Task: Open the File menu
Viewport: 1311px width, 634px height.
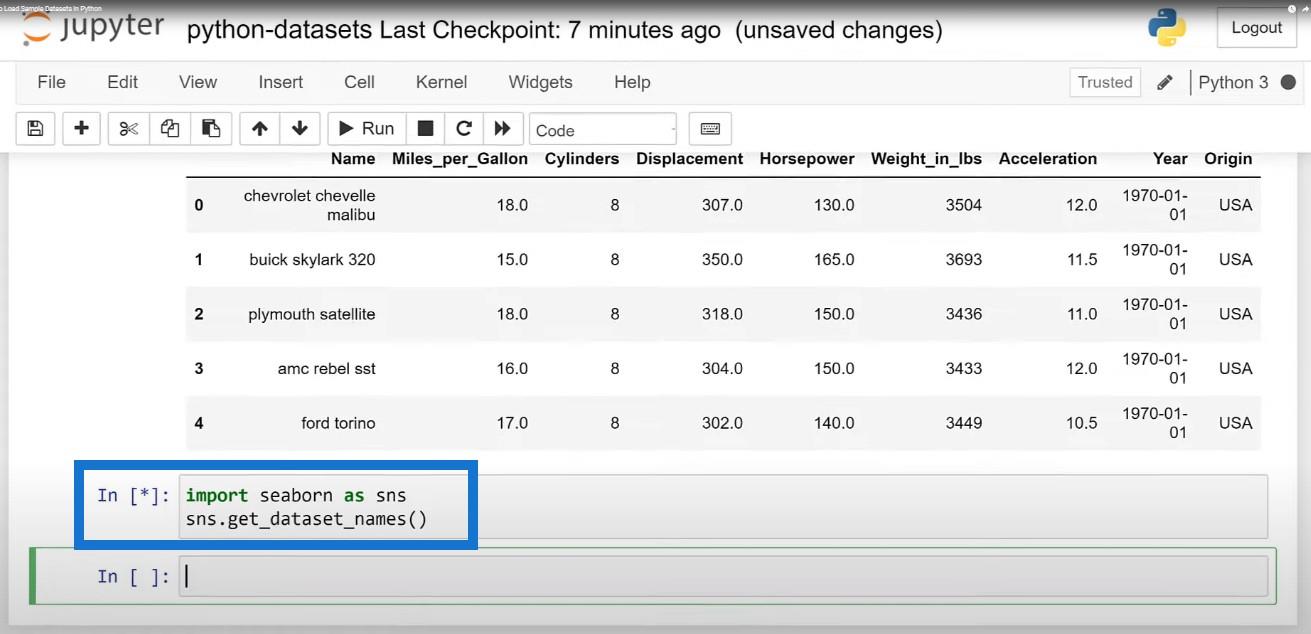Action: (x=51, y=82)
